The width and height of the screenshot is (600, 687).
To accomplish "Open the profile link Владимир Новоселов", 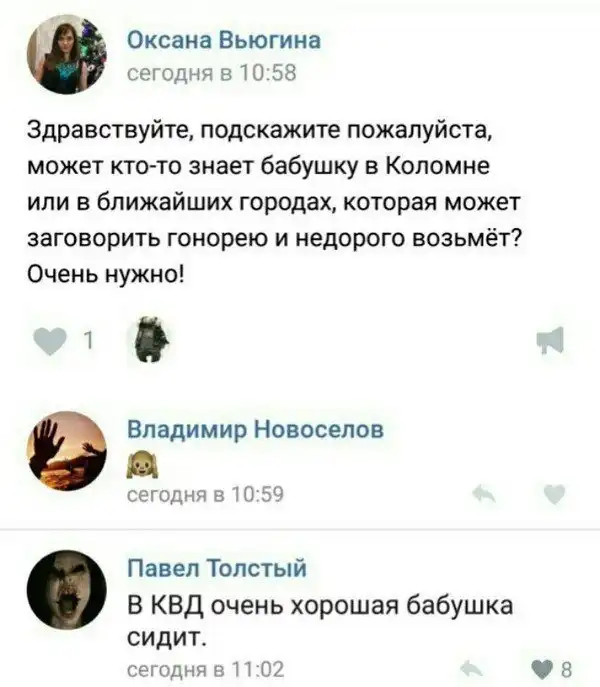I will [x=256, y=429].
